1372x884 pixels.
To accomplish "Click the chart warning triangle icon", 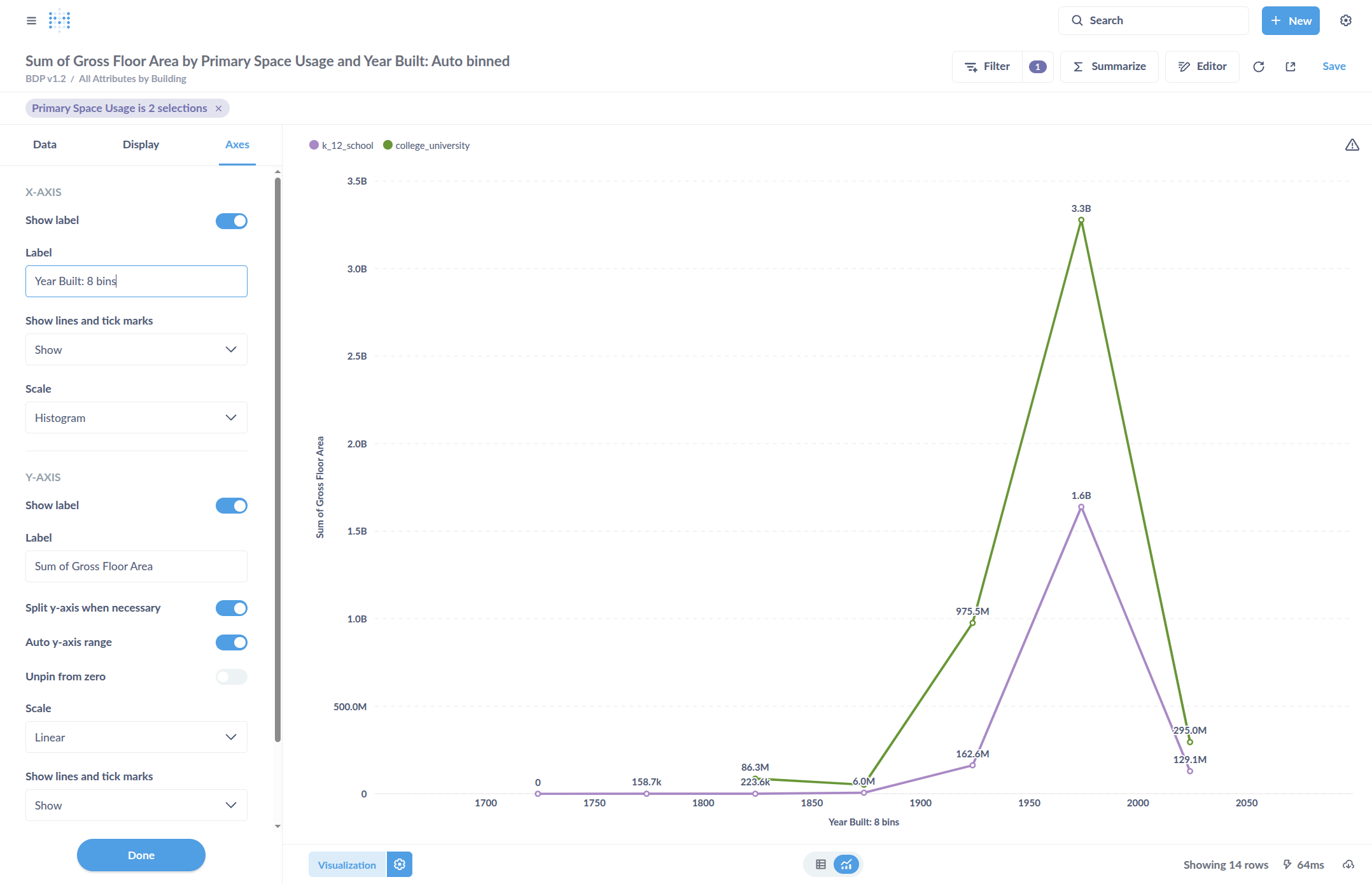I will click(1352, 145).
